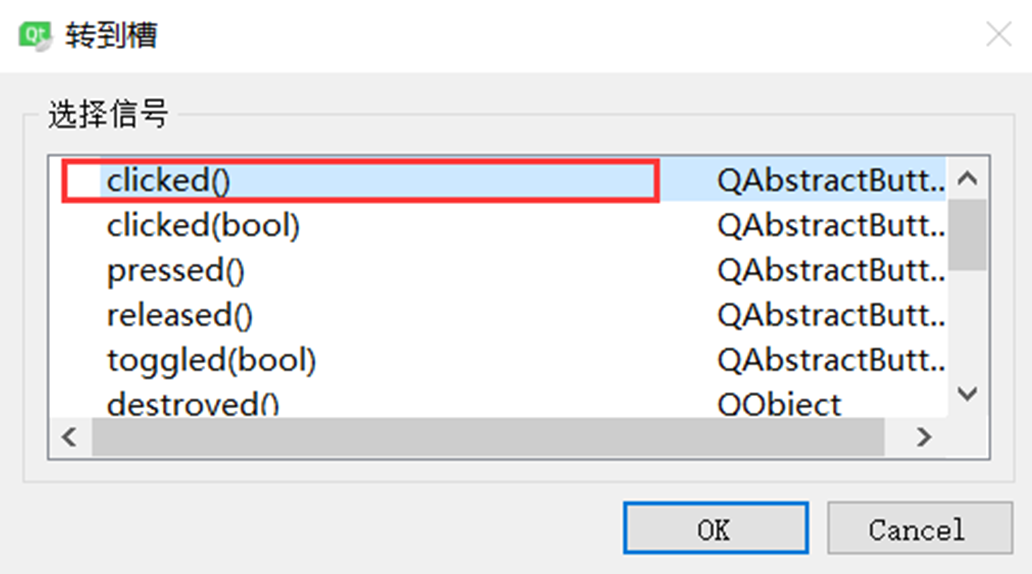1032x574 pixels.
Task: Select the clicked() signal
Action: [168, 181]
